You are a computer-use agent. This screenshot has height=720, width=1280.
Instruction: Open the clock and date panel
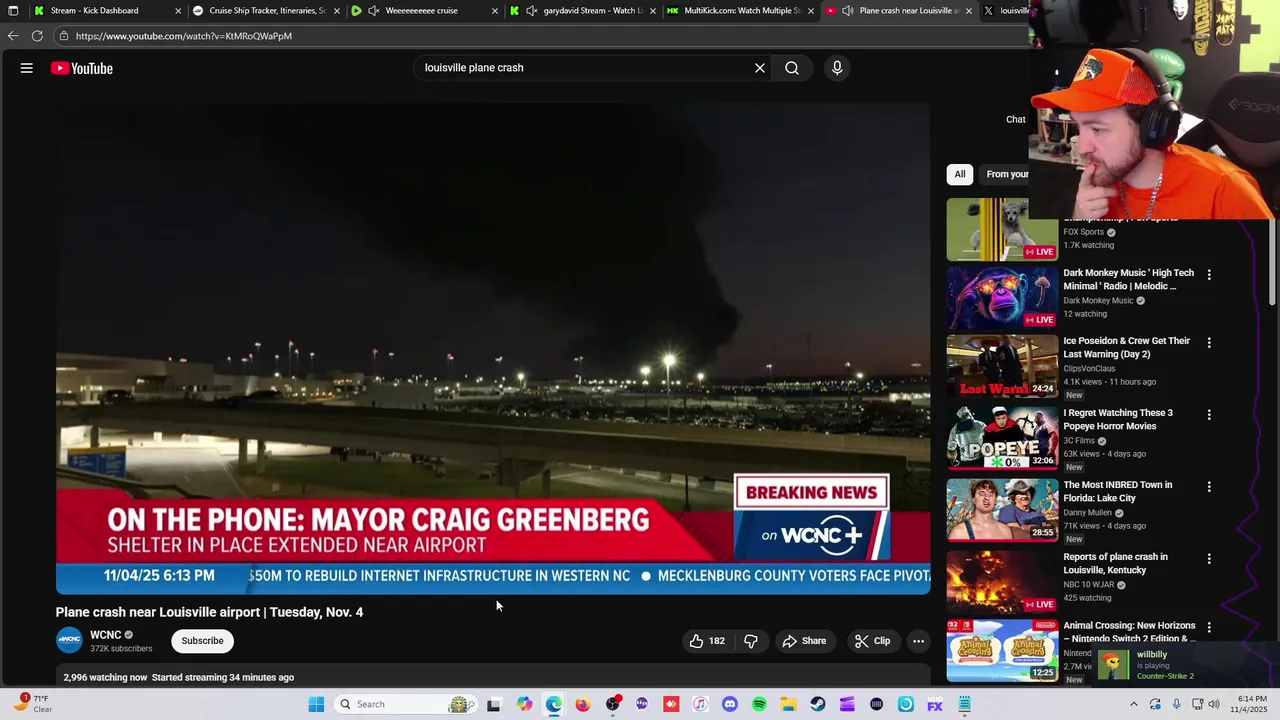1251,704
